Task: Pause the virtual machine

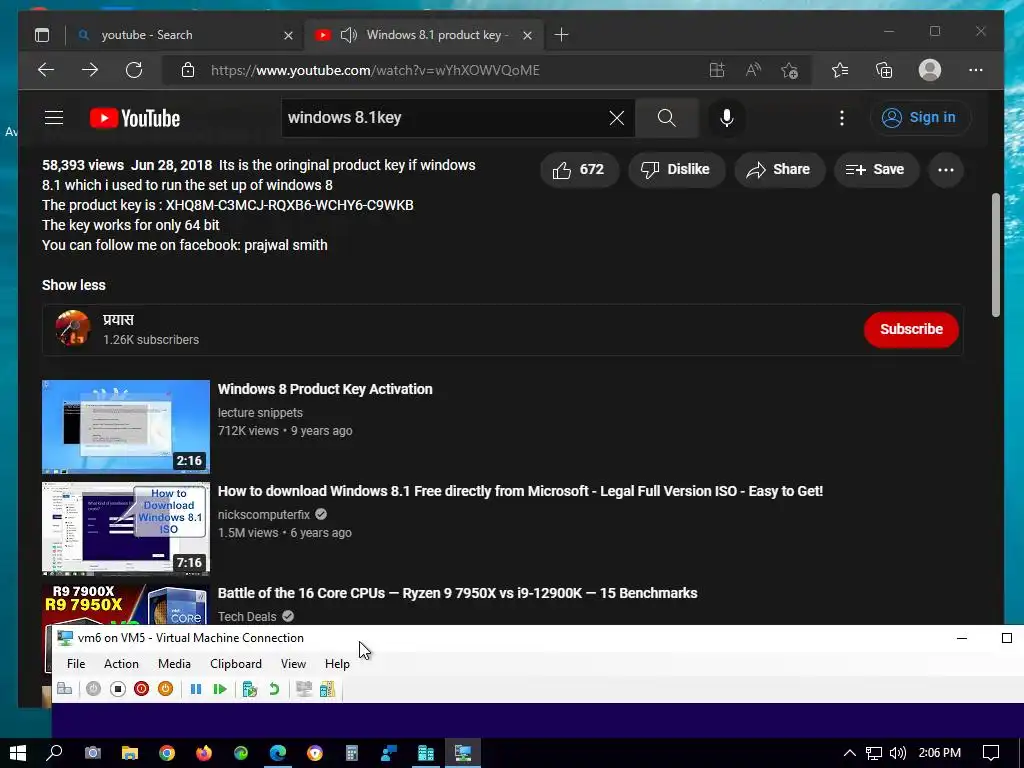Action: coord(195,689)
